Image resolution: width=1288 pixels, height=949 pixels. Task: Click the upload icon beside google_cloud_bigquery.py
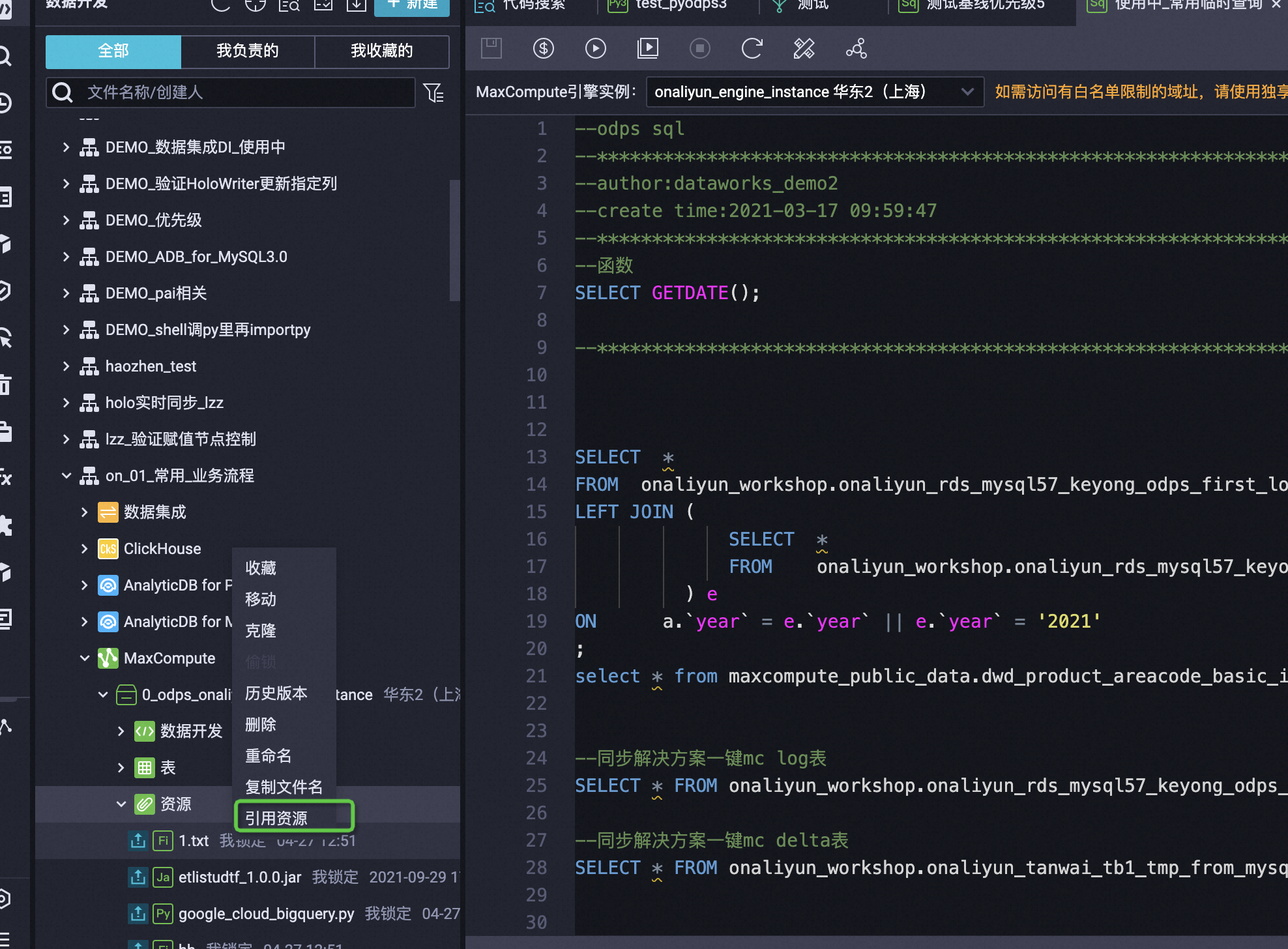pyautogui.click(x=138, y=914)
